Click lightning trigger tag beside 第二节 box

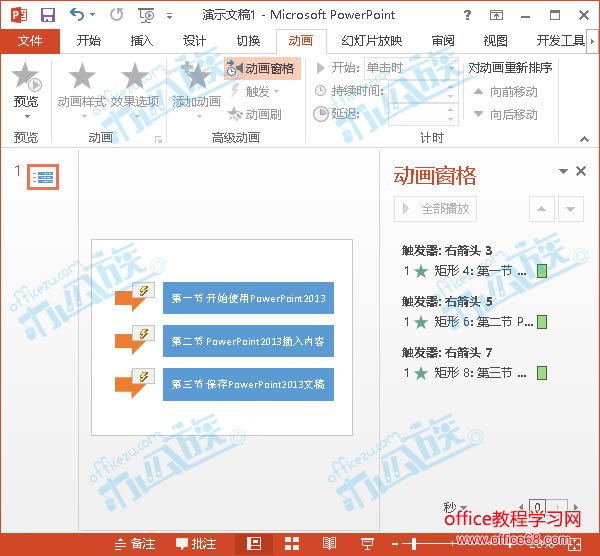[143, 333]
